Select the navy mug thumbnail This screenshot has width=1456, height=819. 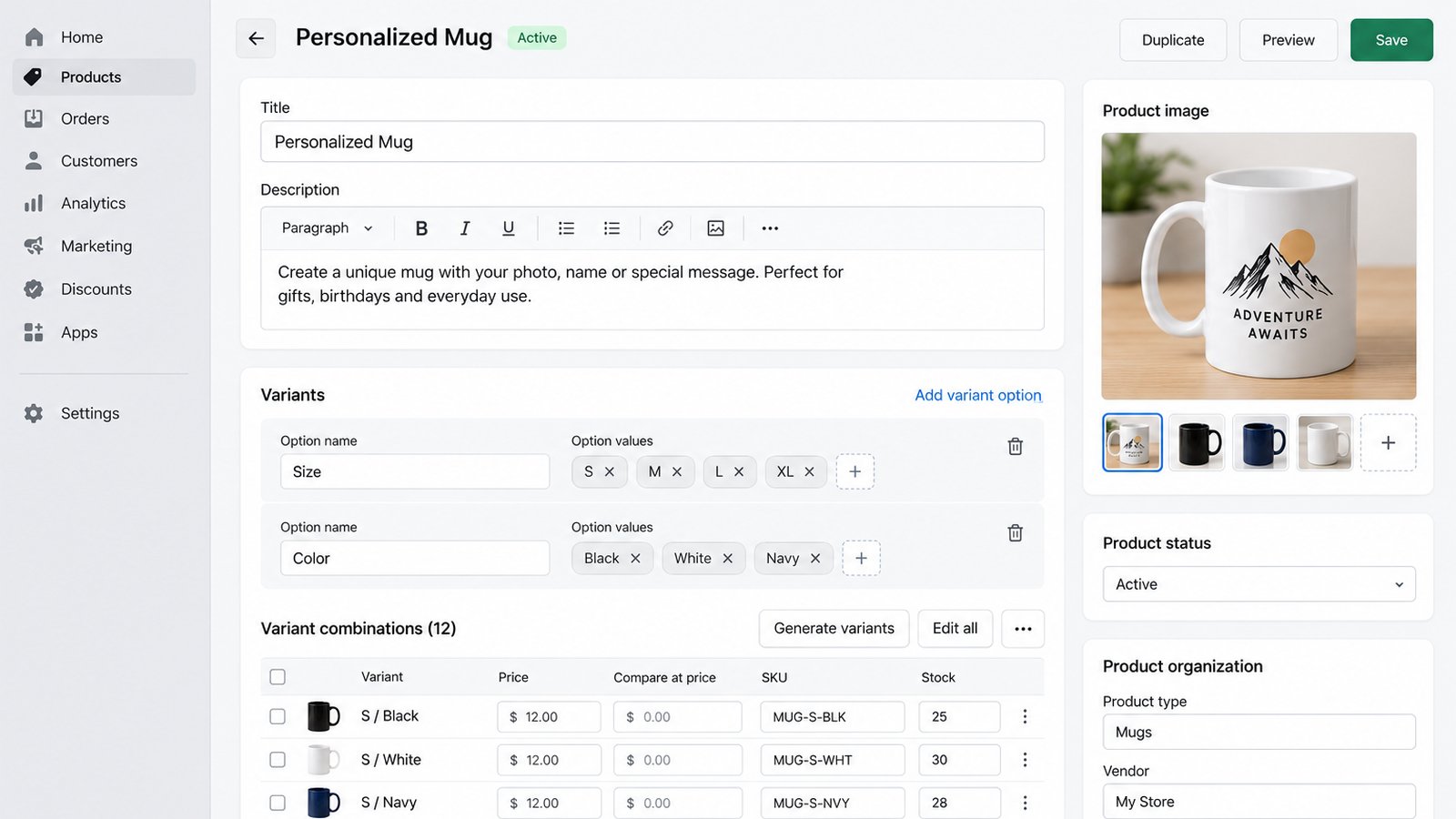[1260, 443]
